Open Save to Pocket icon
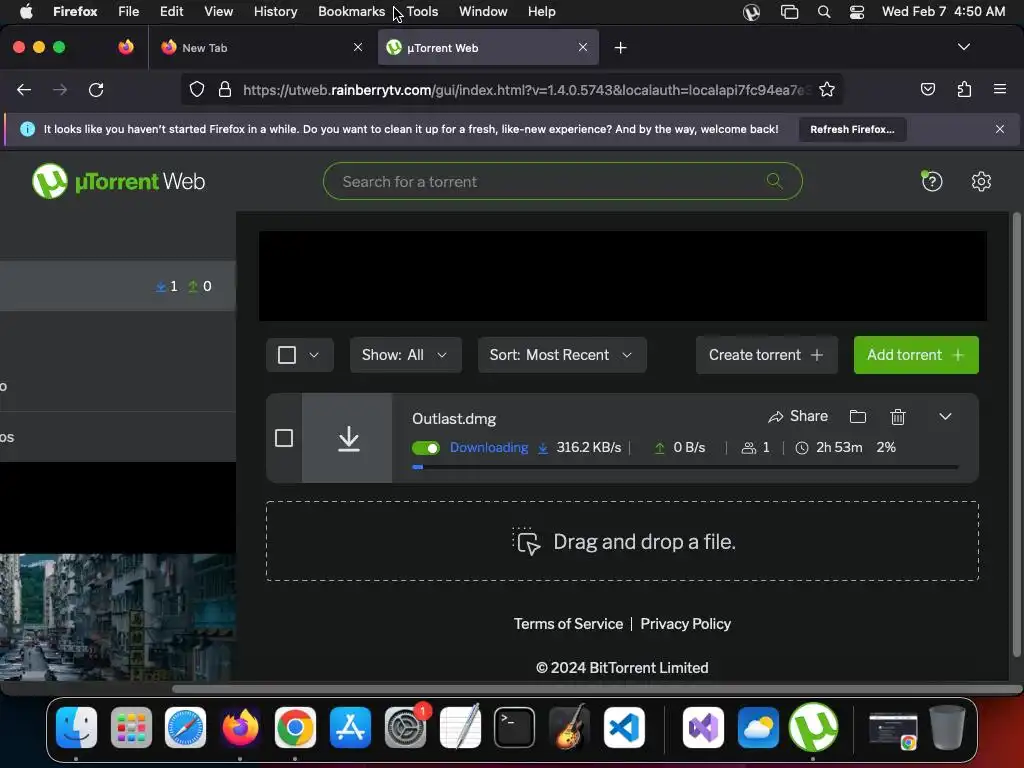 coord(927,89)
